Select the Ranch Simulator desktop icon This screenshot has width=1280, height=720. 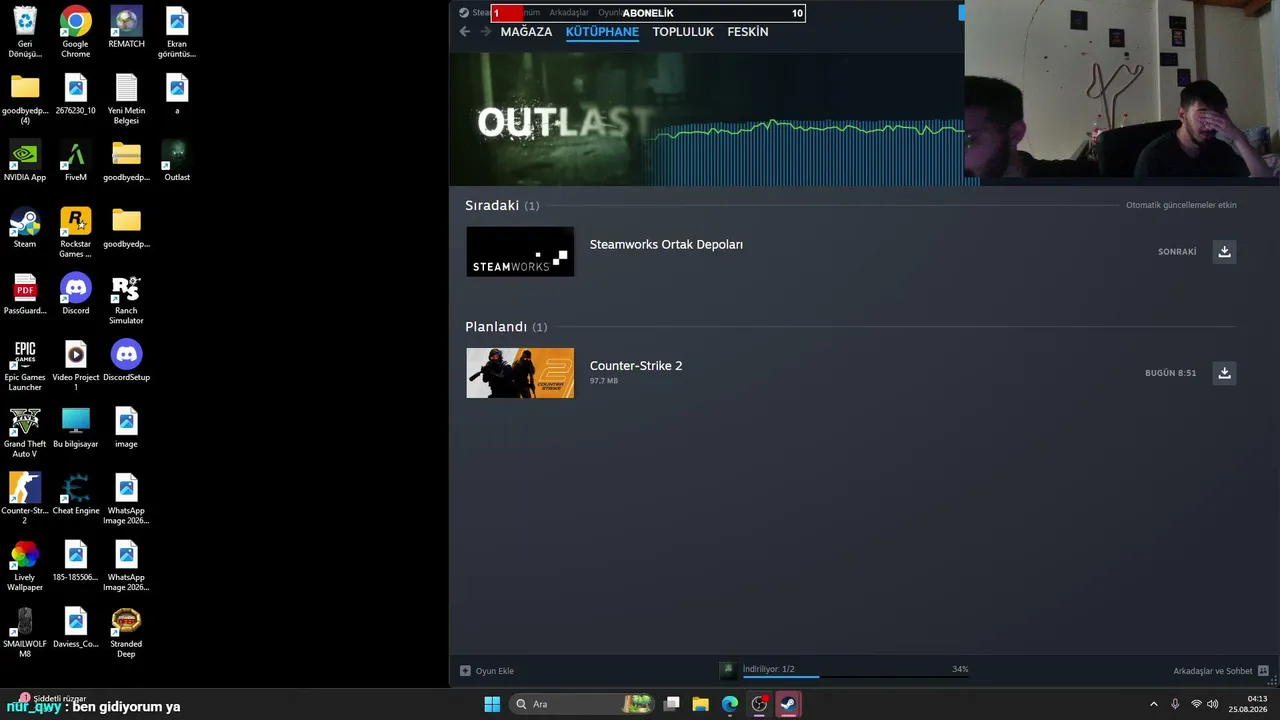pyautogui.click(x=126, y=299)
